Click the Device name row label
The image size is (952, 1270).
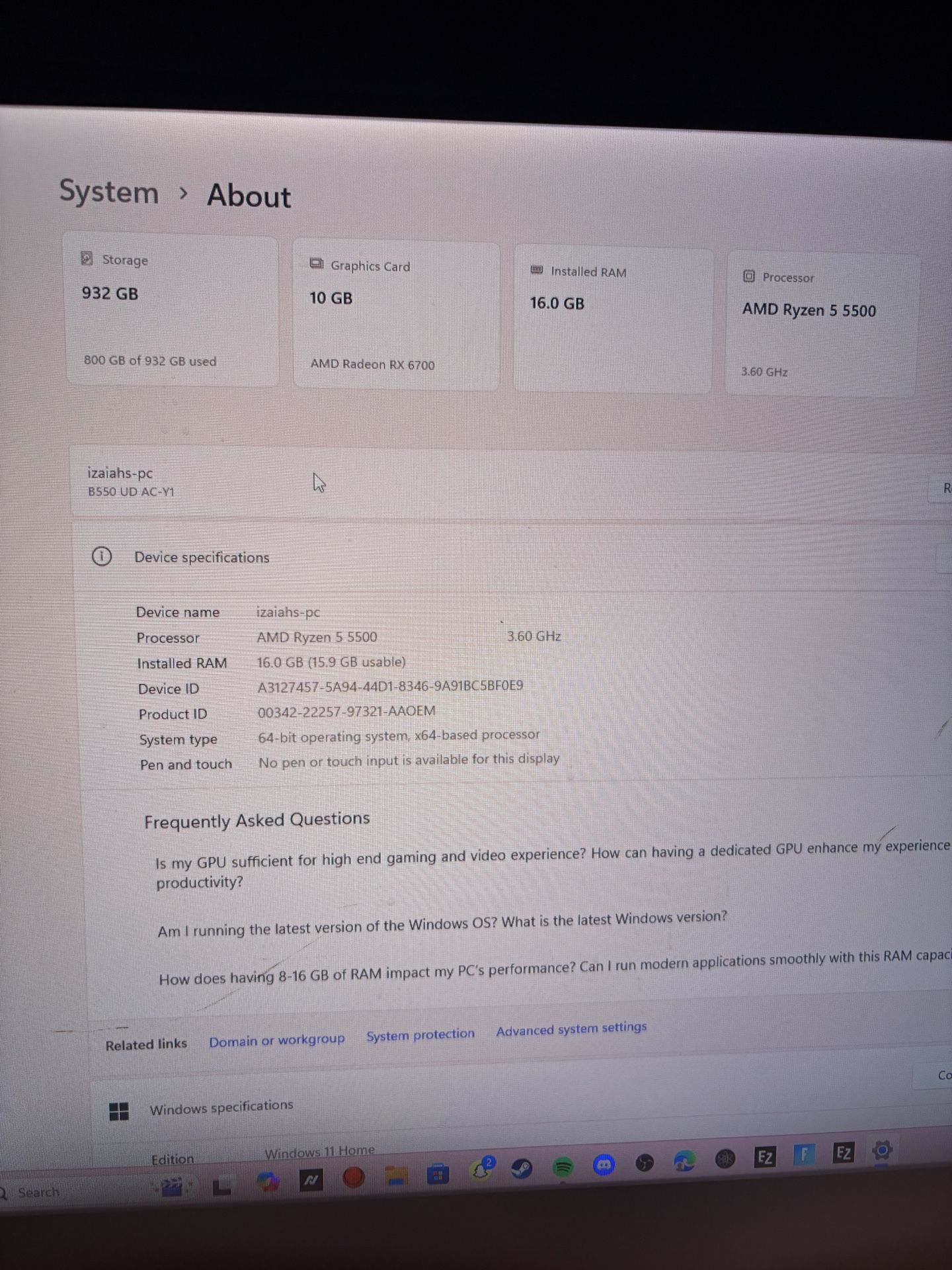[x=178, y=612]
